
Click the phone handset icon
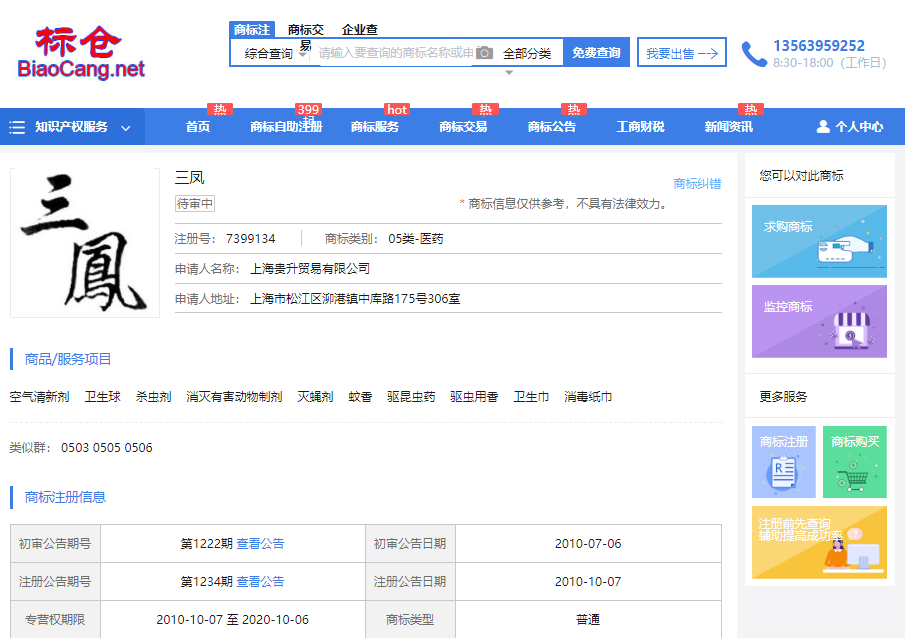754,54
